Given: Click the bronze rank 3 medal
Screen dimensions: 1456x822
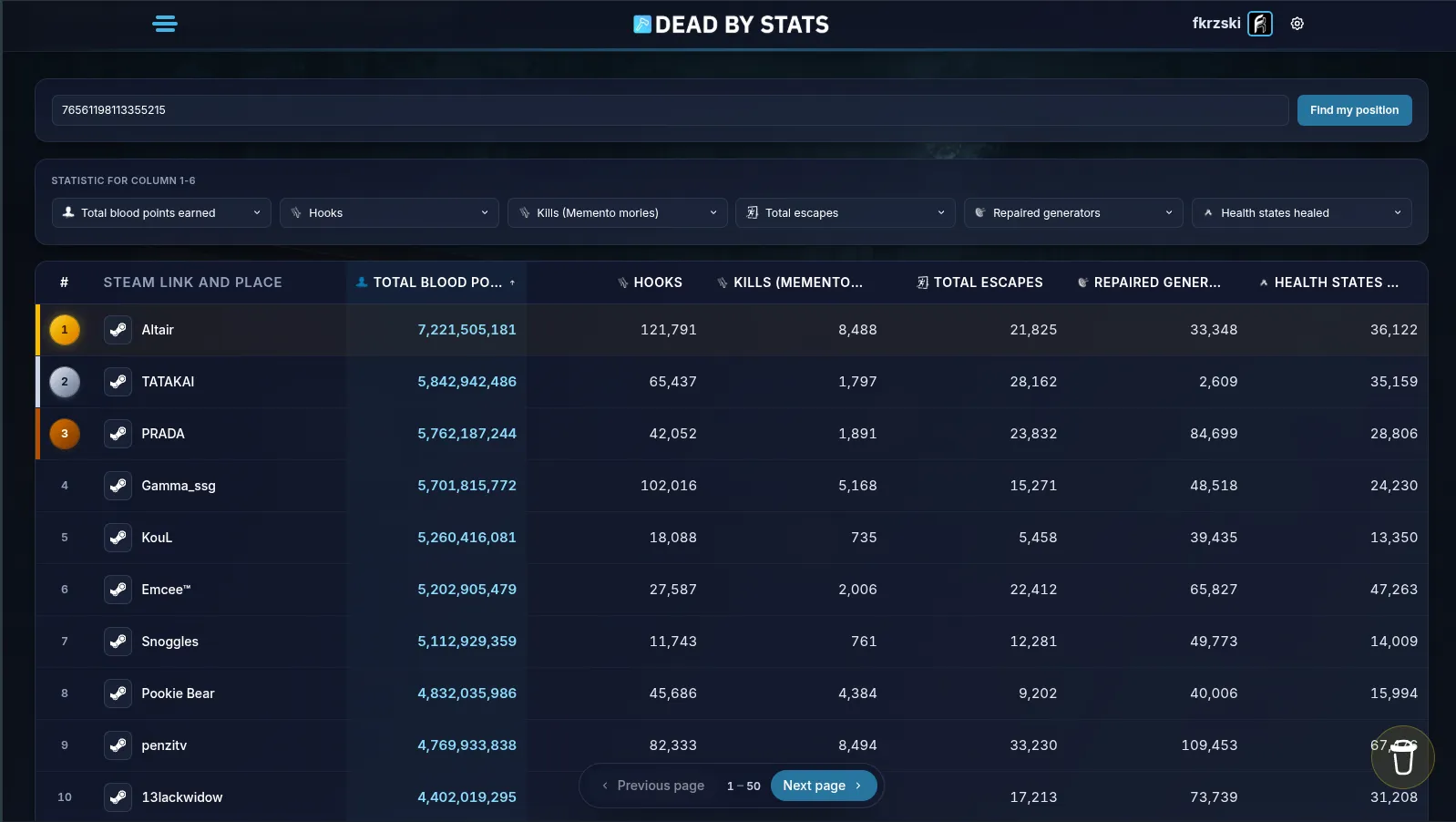Looking at the screenshot, I should (x=65, y=434).
